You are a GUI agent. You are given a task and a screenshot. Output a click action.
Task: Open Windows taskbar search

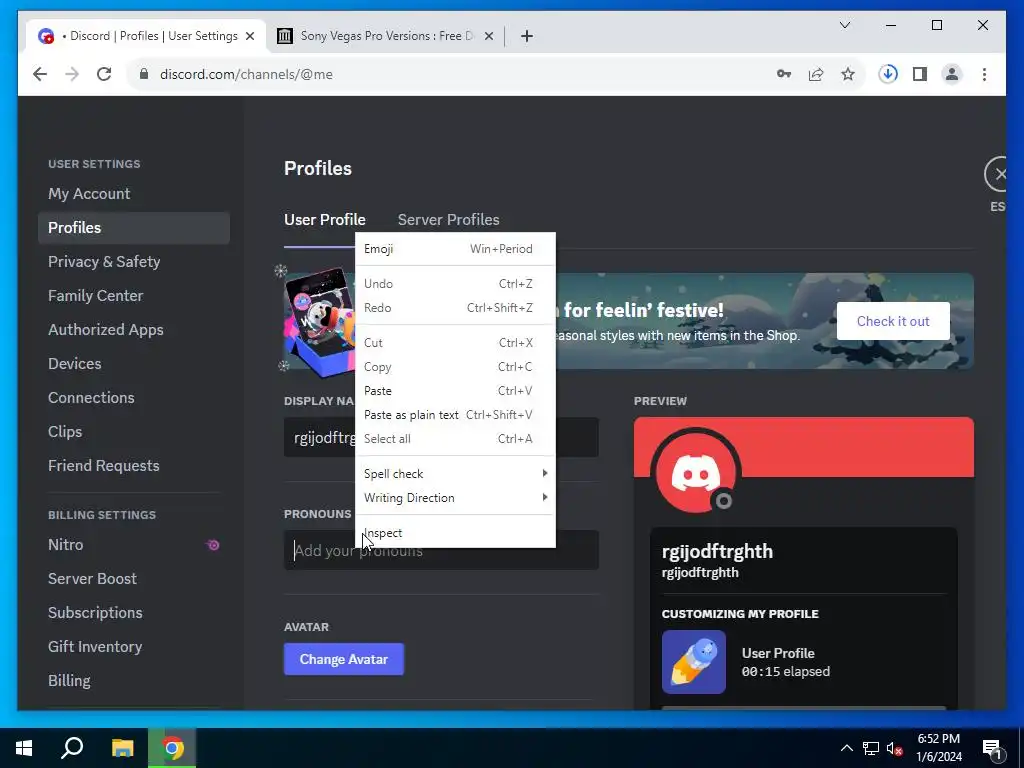(x=72, y=748)
